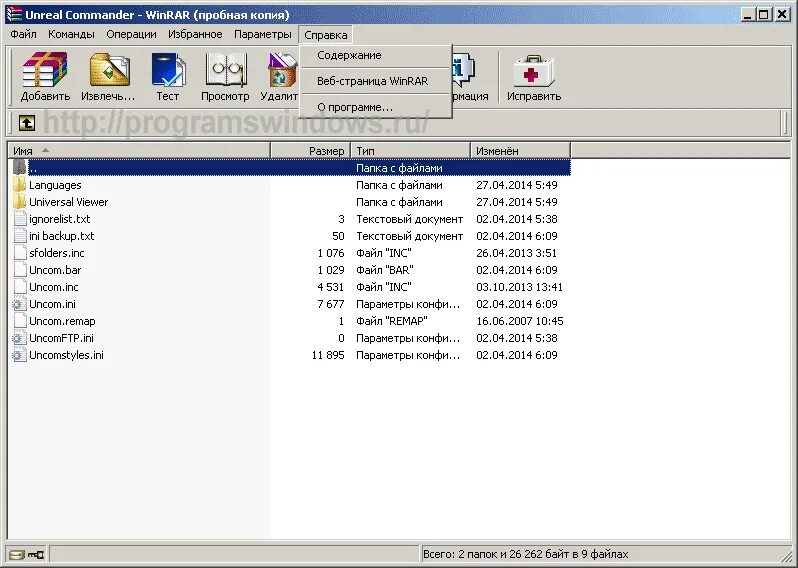Select the Uncom.remap file name
The width and height of the screenshot is (798, 568).
62,321
